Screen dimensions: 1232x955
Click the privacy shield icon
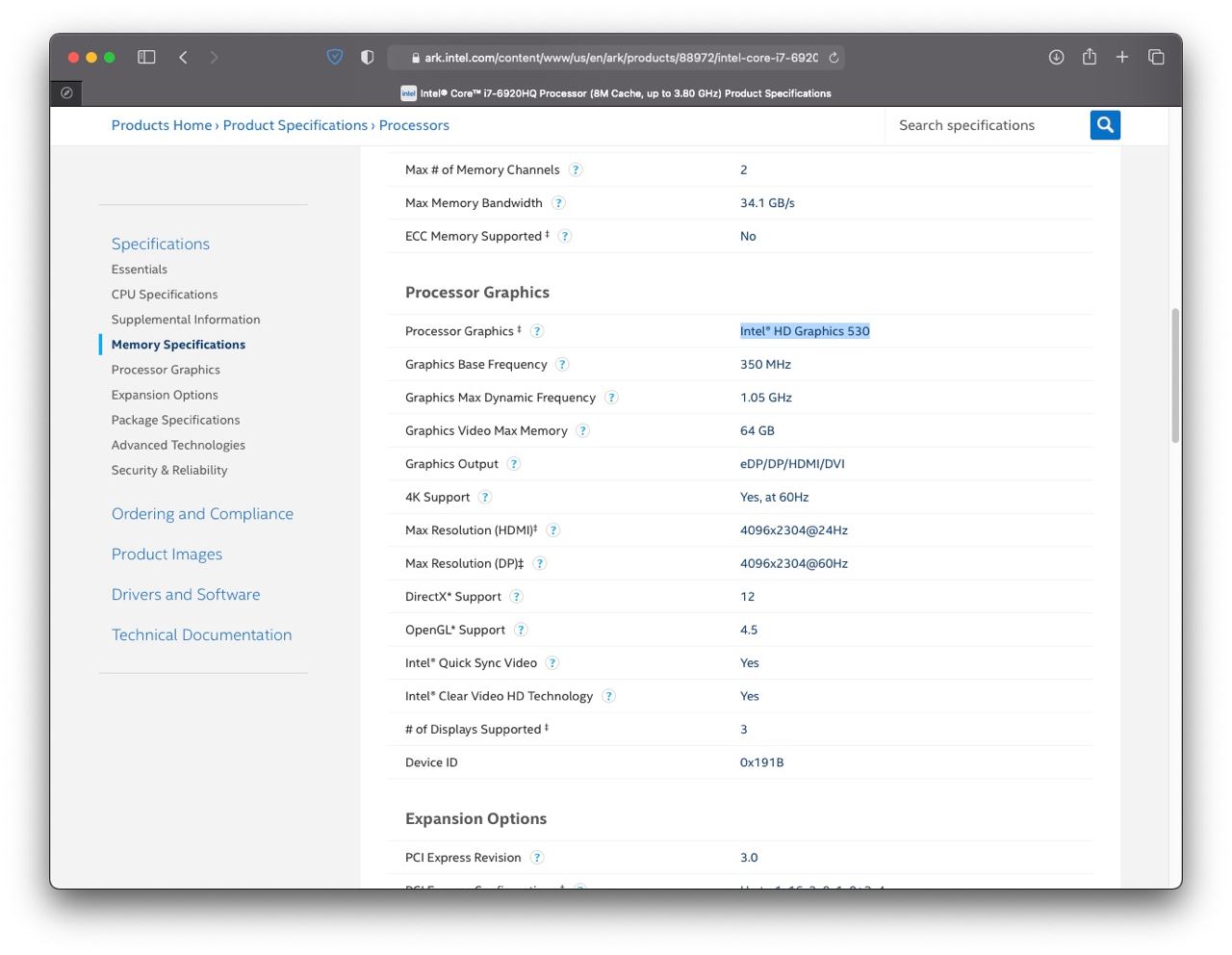pos(335,58)
